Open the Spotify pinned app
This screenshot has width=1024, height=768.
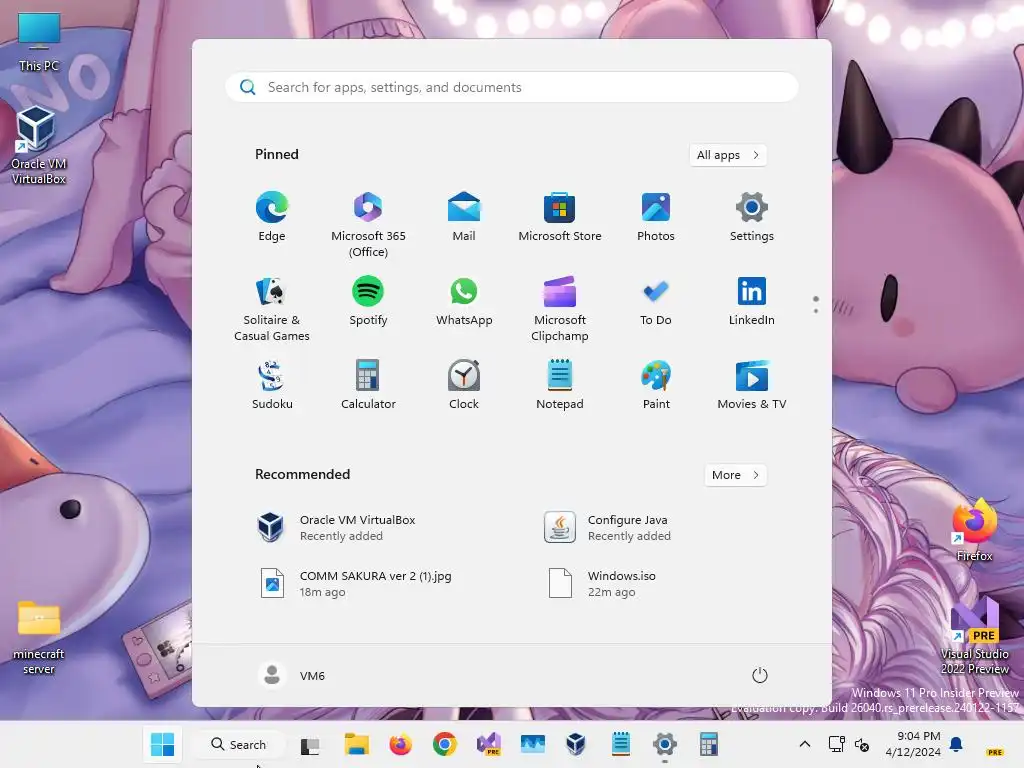(x=368, y=300)
